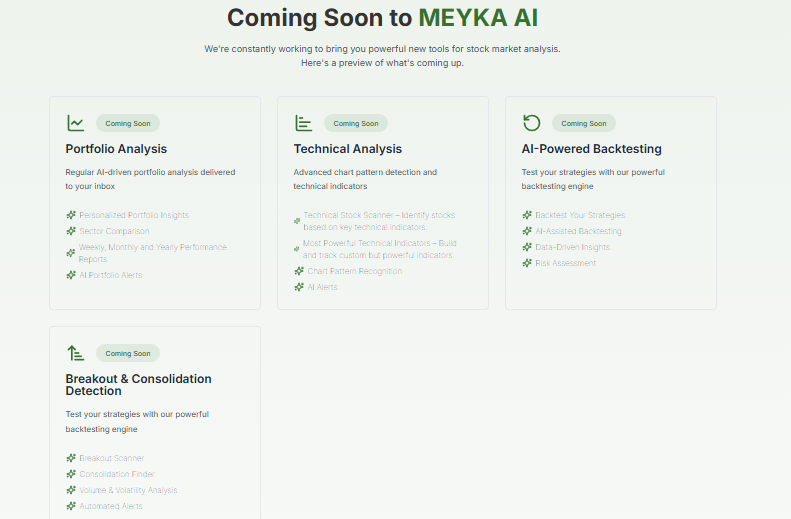Open the AI-Powered Backtesting heading
791x519 pixels.
click(591, 149)
